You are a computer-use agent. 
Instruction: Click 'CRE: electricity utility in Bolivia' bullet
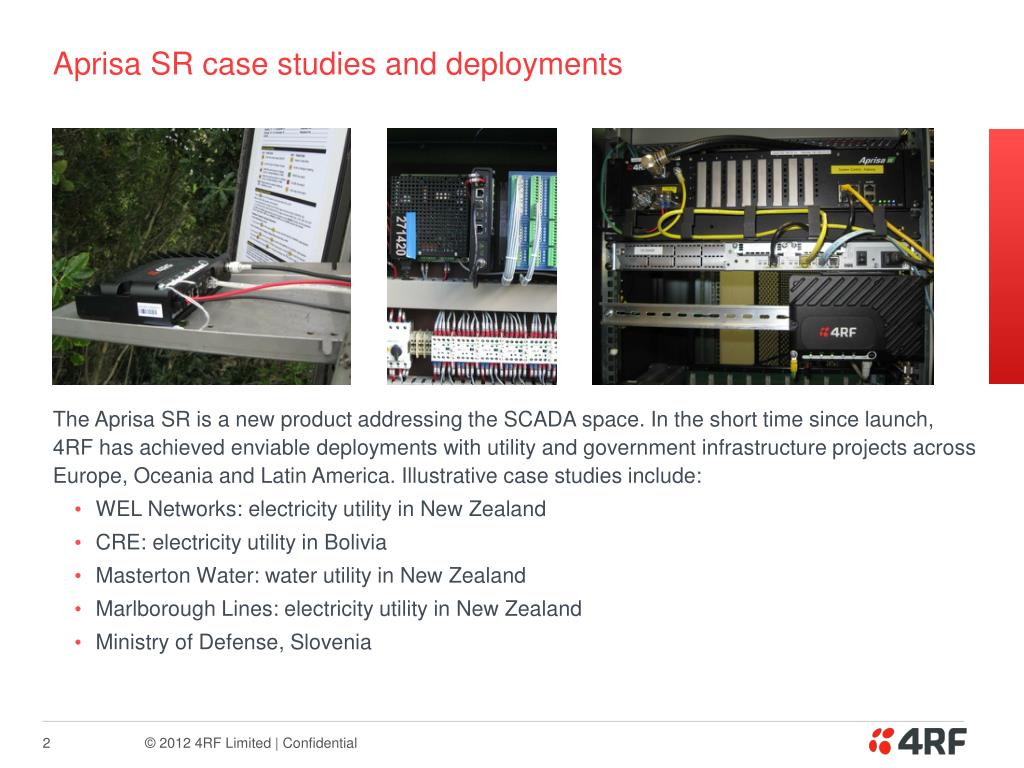point(241,542)
